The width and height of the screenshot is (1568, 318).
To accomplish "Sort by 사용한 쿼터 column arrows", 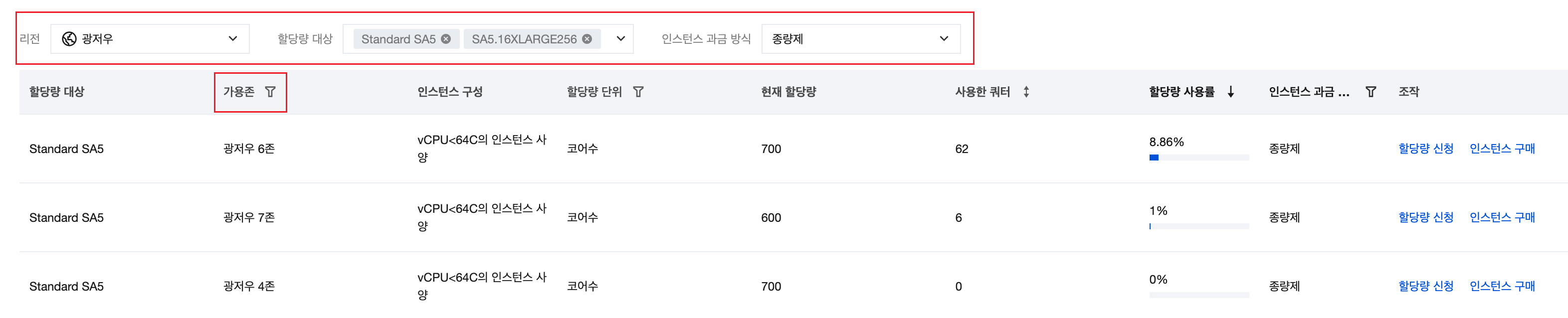I will point(1026,92).
